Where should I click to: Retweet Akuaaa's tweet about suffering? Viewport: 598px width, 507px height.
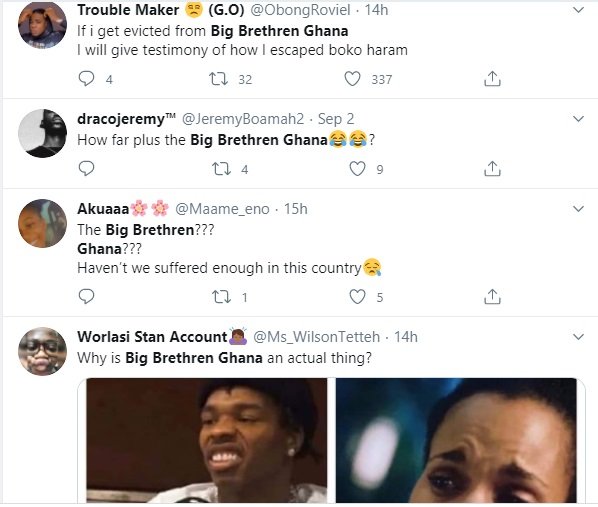[221, 296]
